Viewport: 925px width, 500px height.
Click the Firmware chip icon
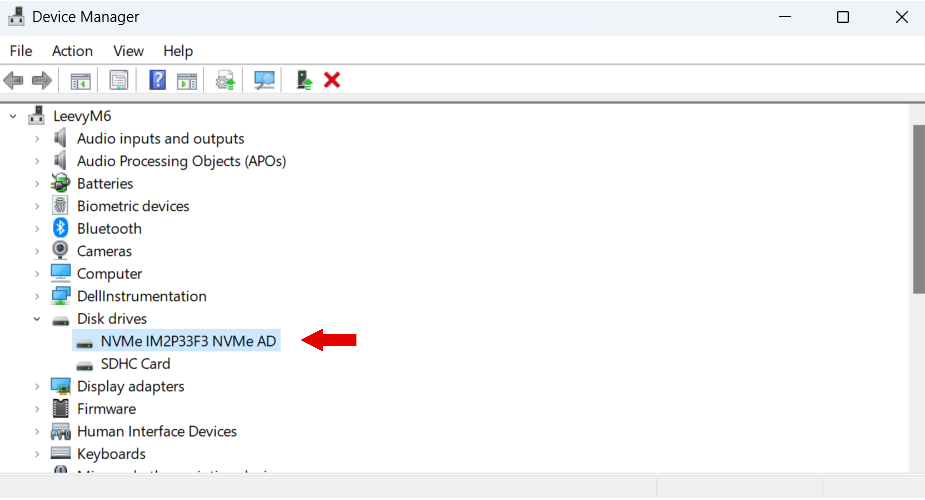click(60, 408)
